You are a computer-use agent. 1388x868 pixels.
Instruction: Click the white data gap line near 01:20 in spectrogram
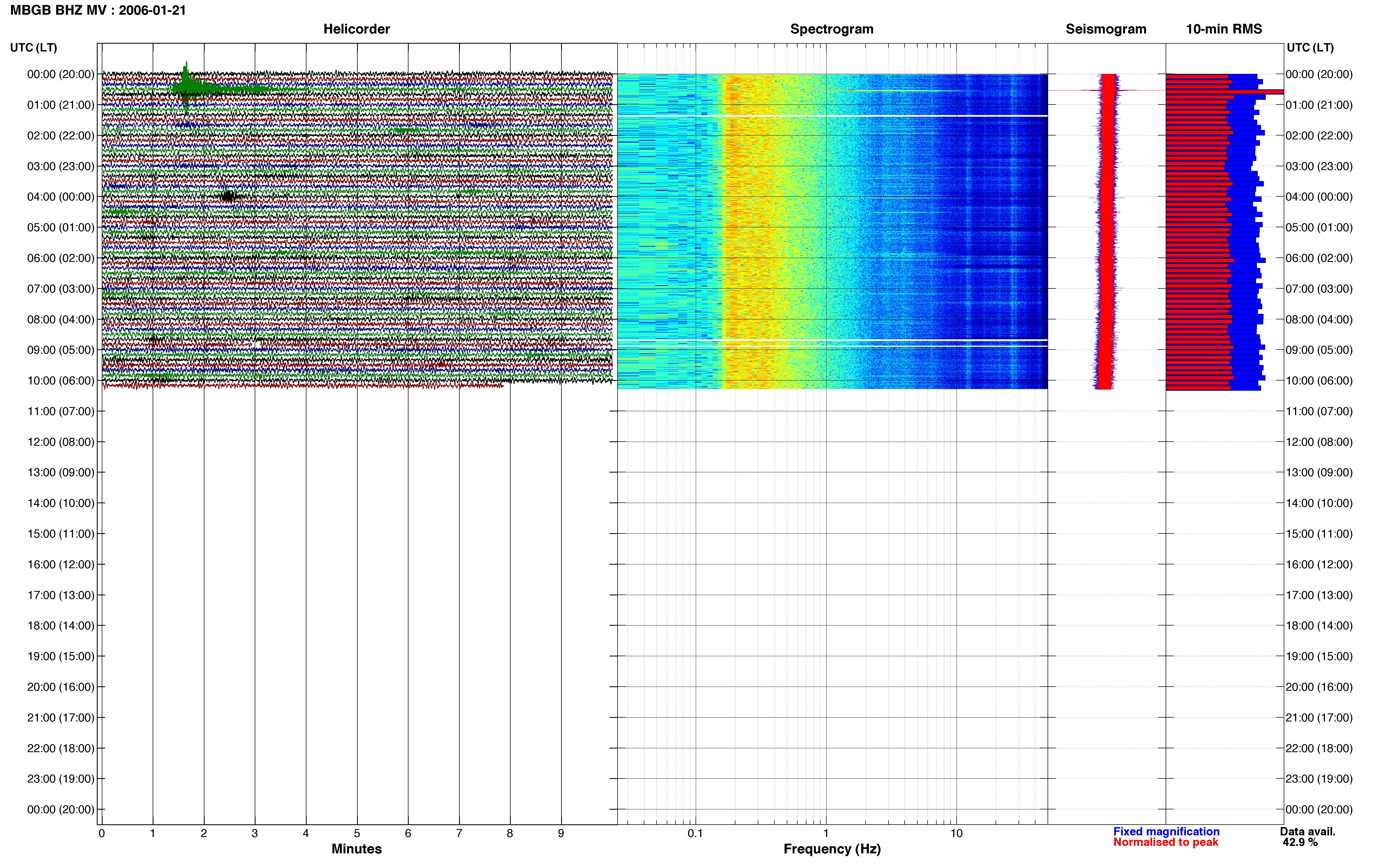832,116
